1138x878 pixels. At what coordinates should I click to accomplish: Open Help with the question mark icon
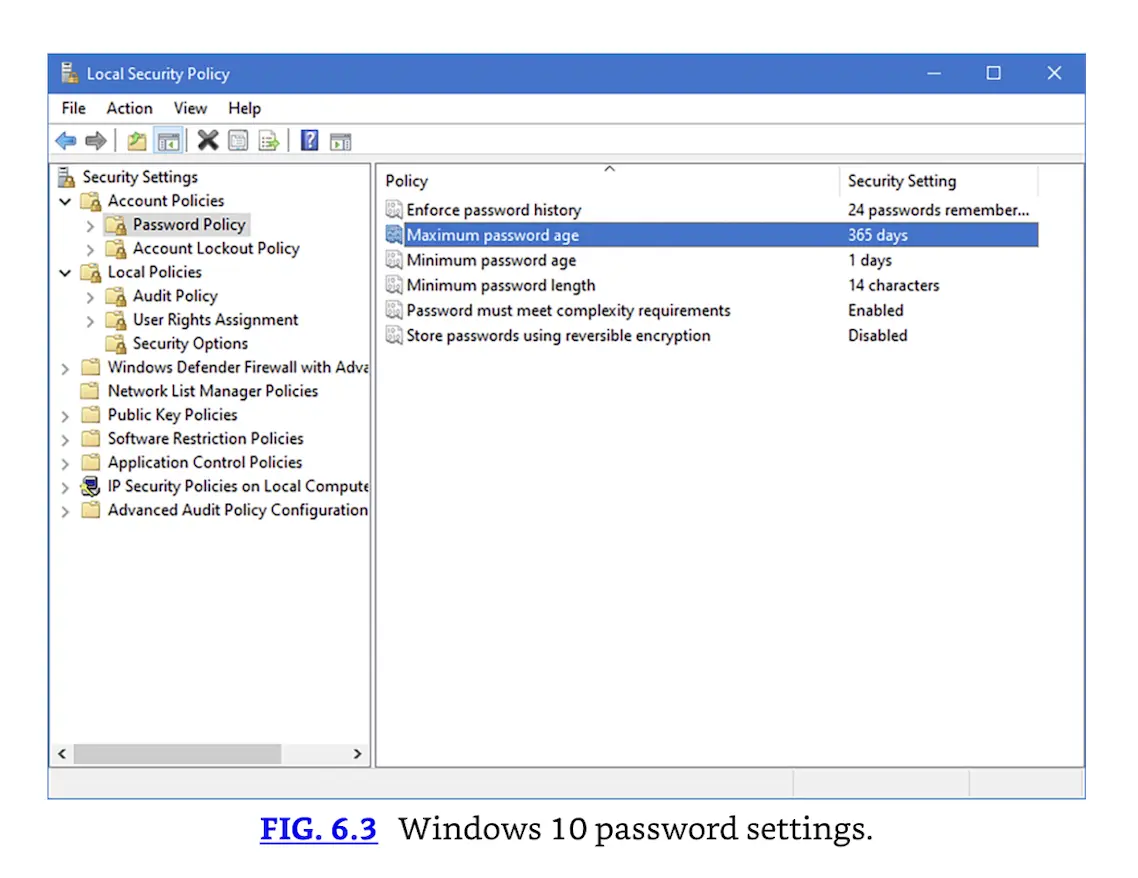coord(310,141)
